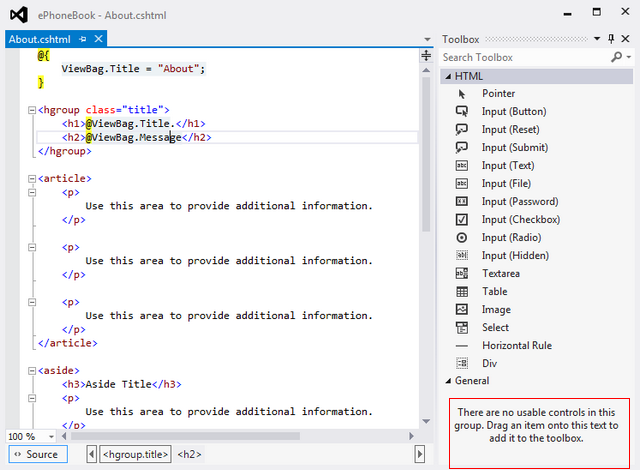The image size is (640, 470).
Task: Close the About.cshtml tab
Action: click(98, 39)
